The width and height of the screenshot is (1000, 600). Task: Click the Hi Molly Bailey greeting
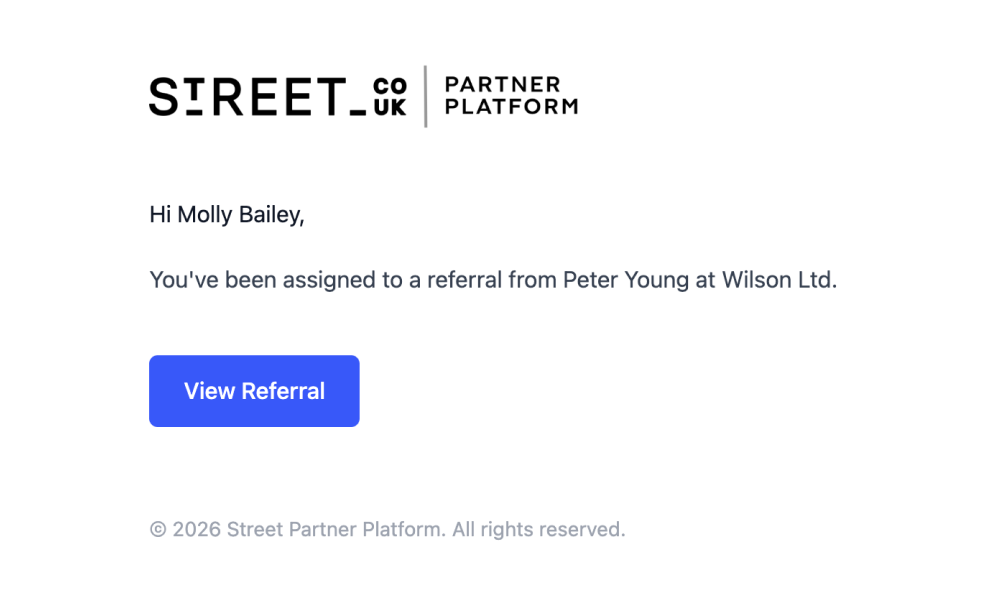point(226,214)
